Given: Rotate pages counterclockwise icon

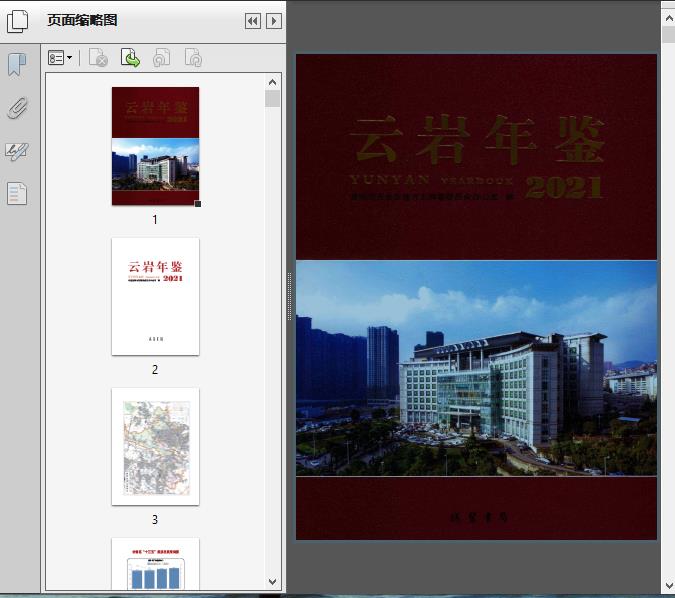Looking at the screenshot, I should pyautogui.click(x=162, y=58).
